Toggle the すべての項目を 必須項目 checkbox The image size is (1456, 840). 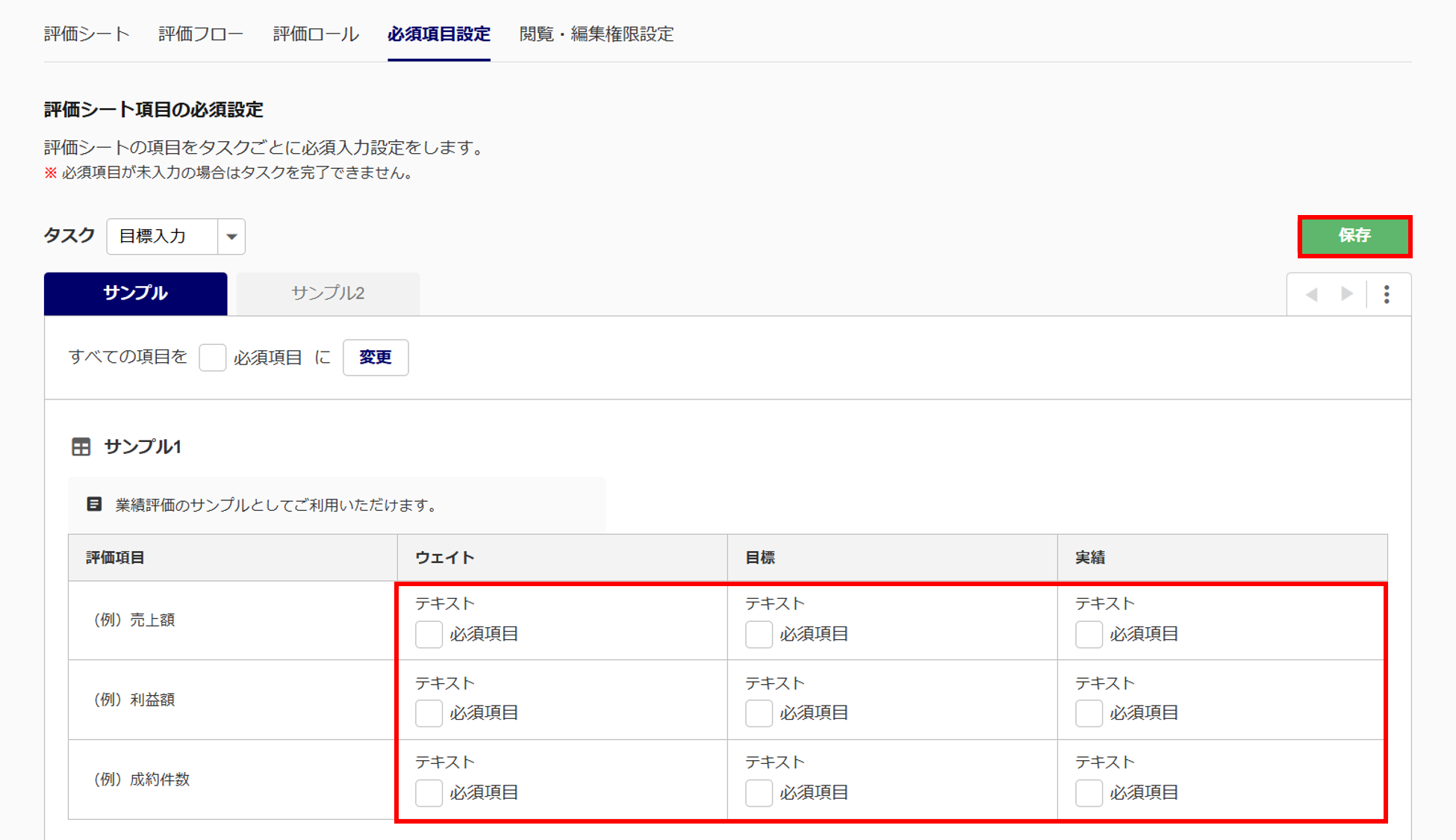click(x=213, y=358)
